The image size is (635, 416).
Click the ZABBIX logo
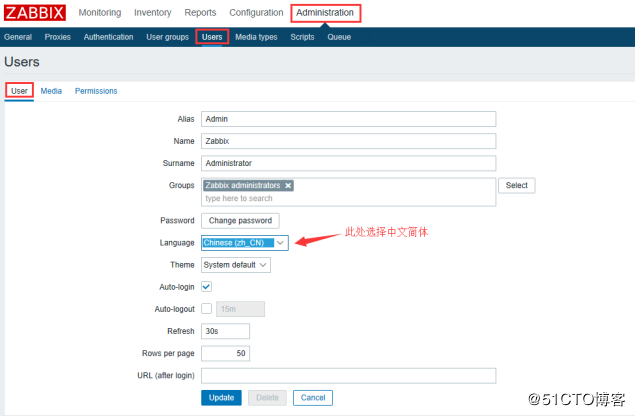(x=35, y=13)
